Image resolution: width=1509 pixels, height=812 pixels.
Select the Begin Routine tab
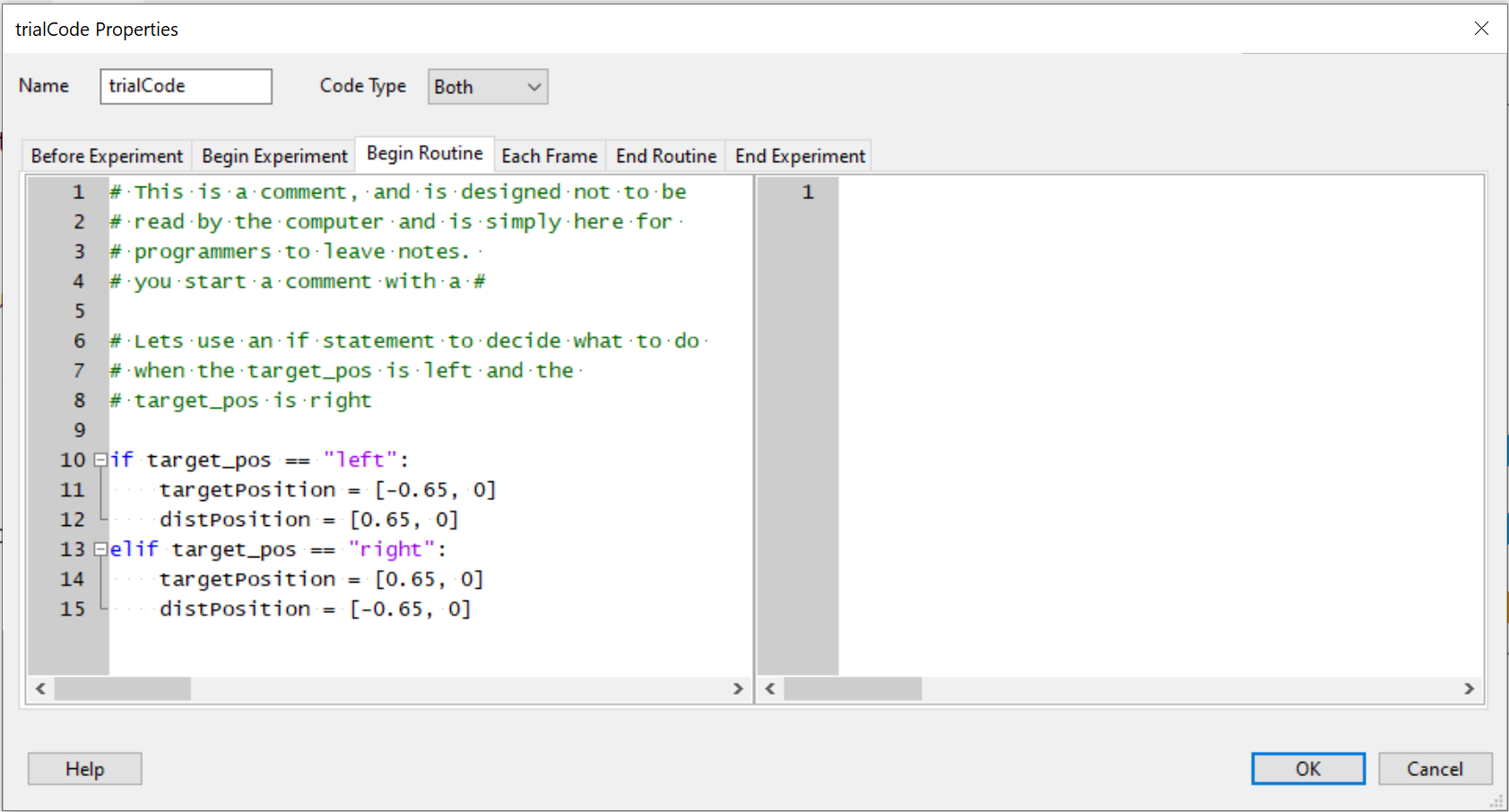click(x=424, y=154)
